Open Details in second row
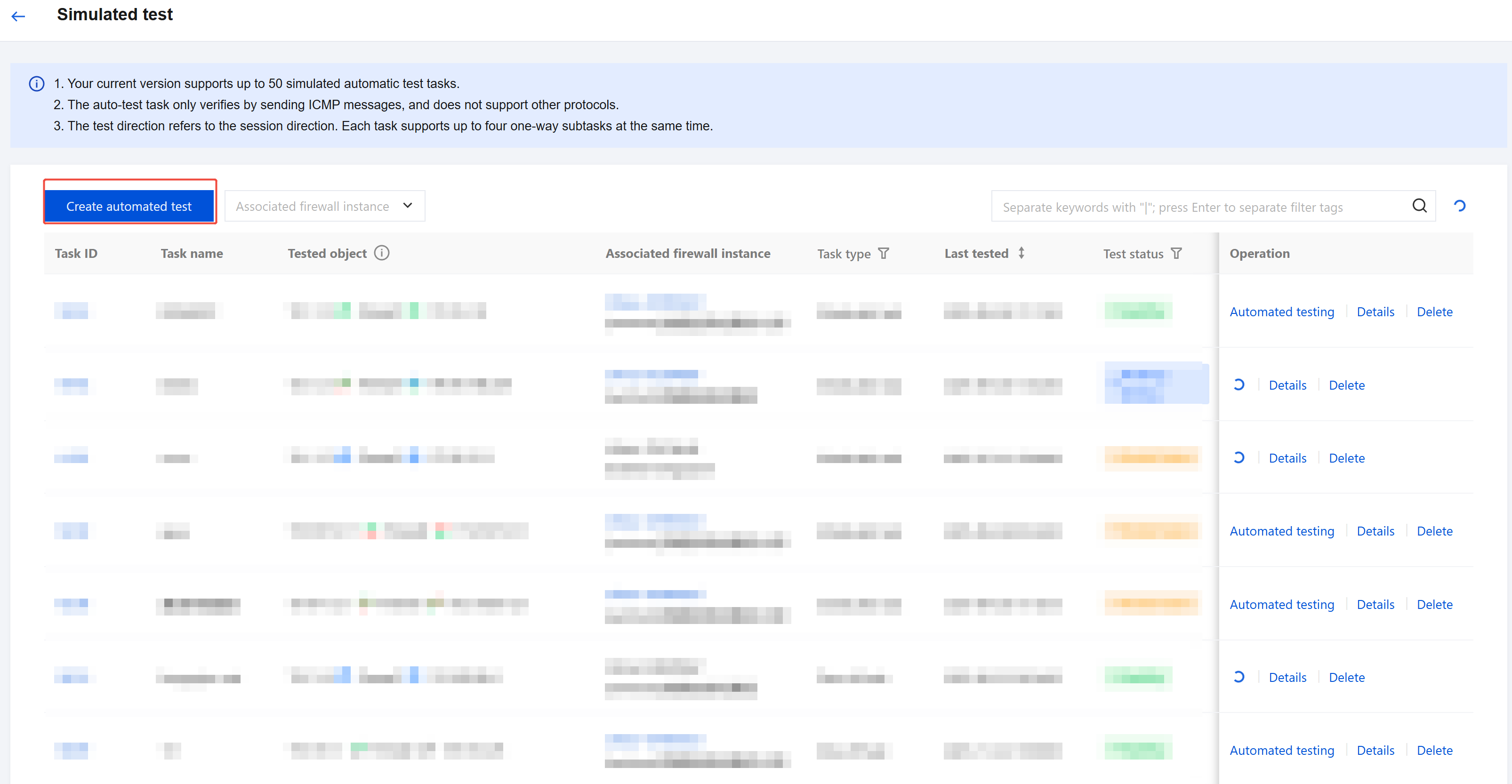This screenshot has height=784, width=1512. 1287,385
